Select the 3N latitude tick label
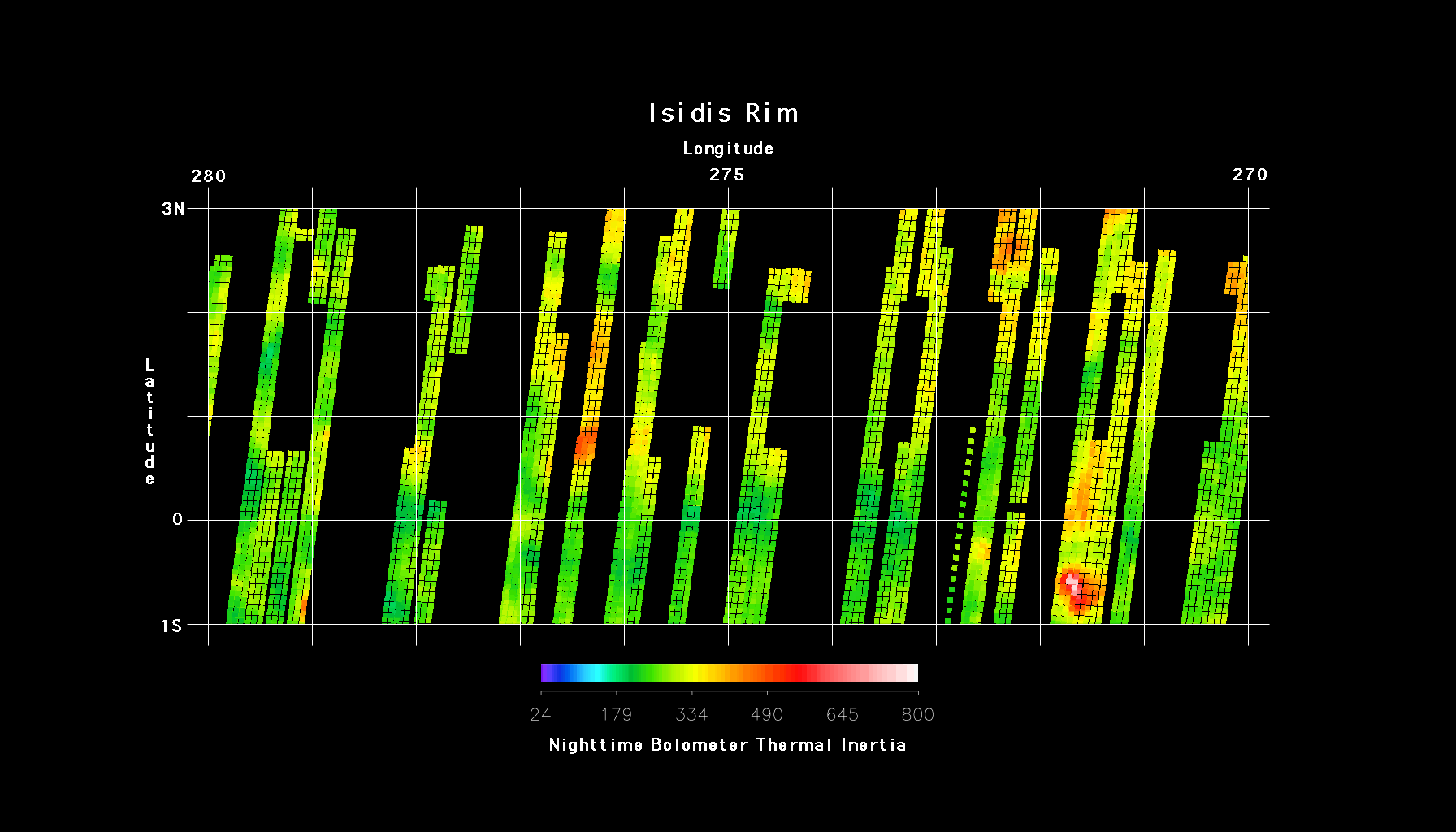1456x832 pixels. [x=173, y=209]
